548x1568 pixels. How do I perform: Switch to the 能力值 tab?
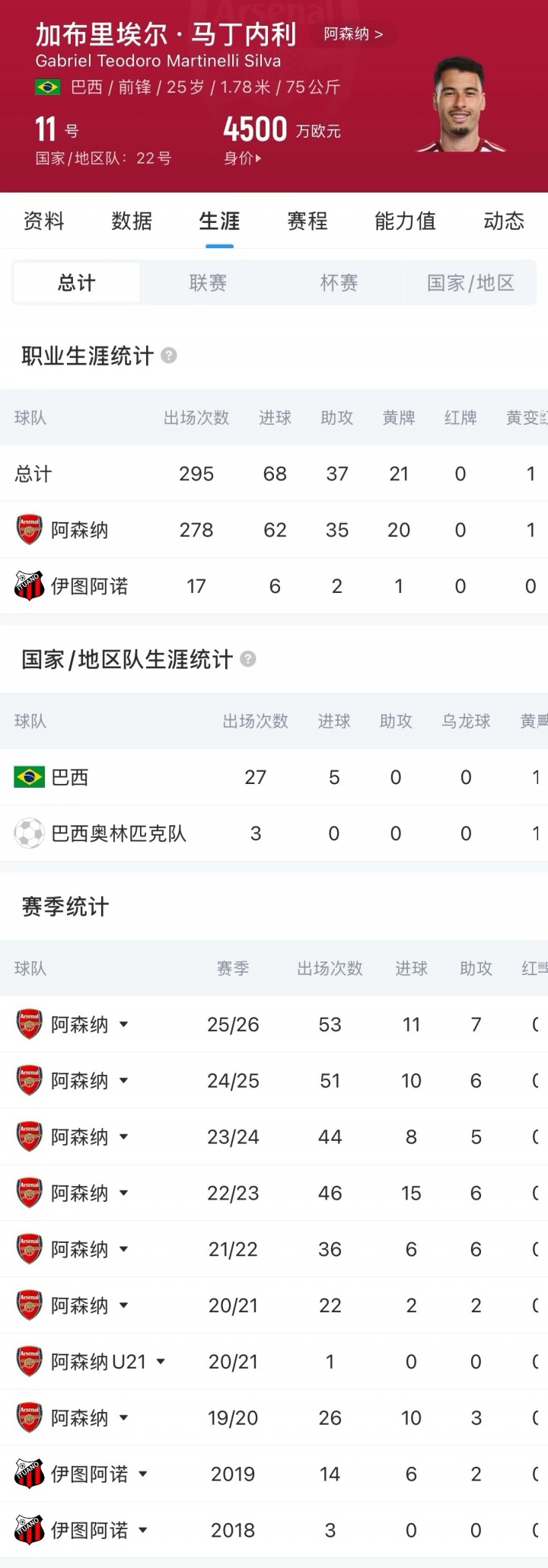click(x=405, y=221)
